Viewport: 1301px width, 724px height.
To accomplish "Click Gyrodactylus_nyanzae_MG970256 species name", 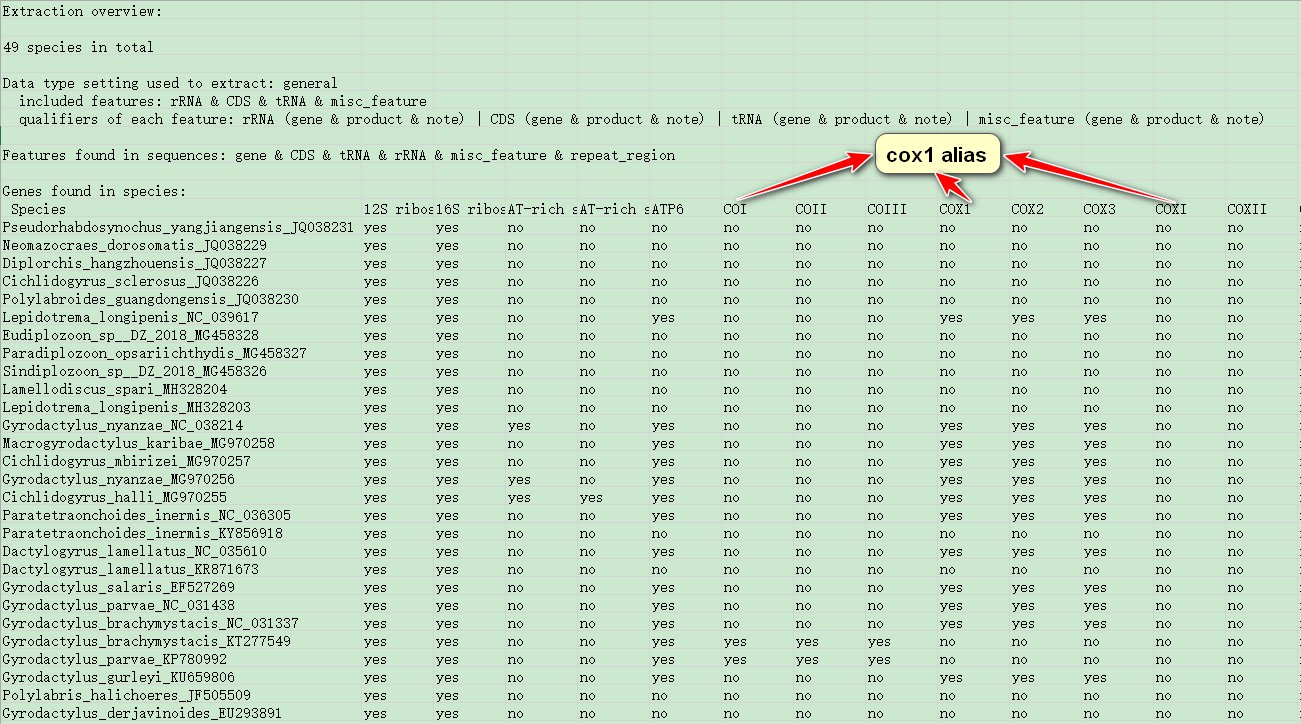I will click(x=118, y=480).
